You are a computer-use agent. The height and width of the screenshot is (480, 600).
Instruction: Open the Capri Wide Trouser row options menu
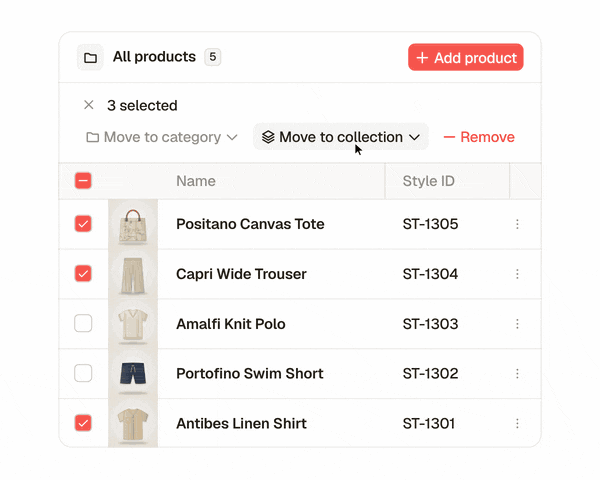pos(517,274)
